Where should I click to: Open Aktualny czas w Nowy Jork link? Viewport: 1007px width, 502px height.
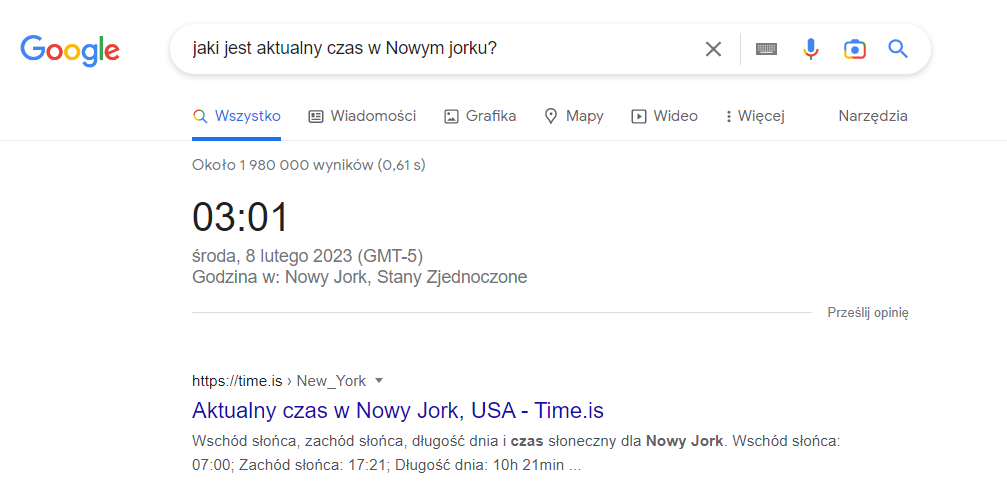[397, 410]
